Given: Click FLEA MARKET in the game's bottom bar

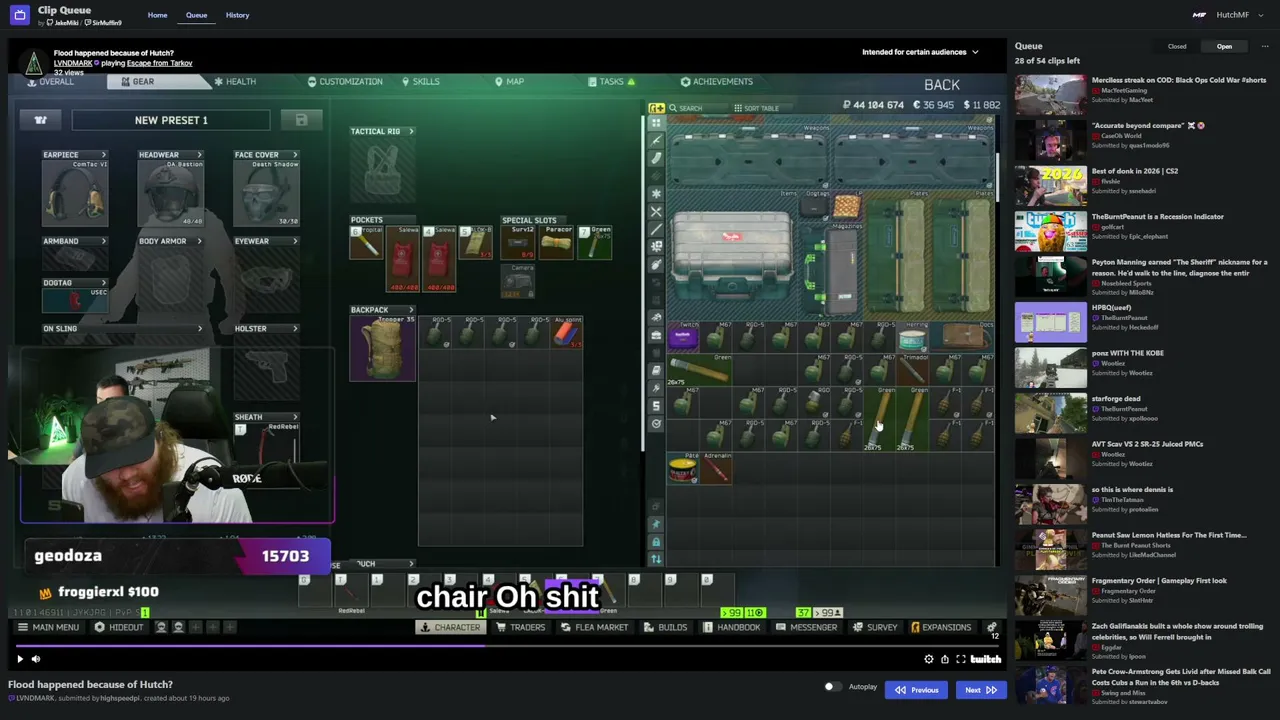Looking at the screenshot, I should coord(595,628).
